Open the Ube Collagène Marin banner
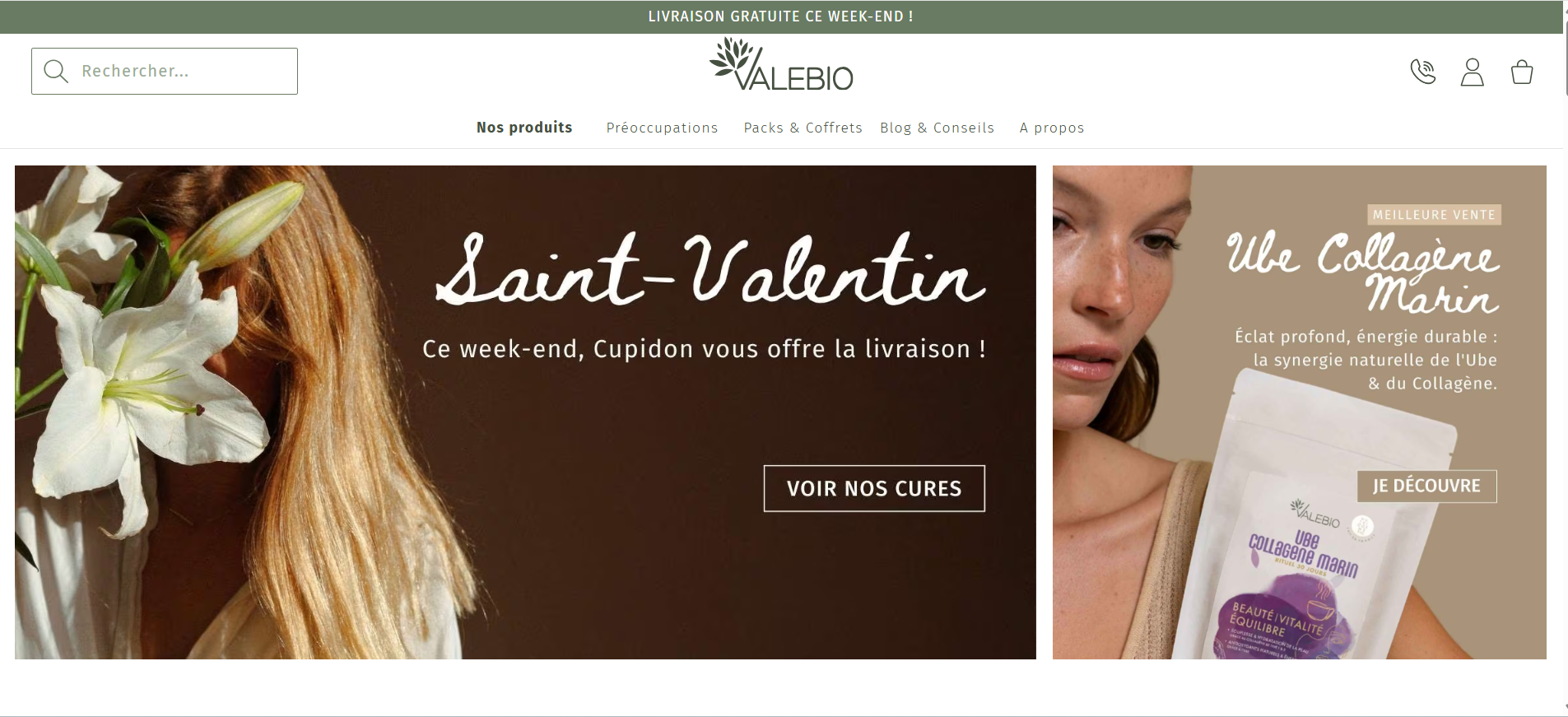 (x=1300, y=412)
